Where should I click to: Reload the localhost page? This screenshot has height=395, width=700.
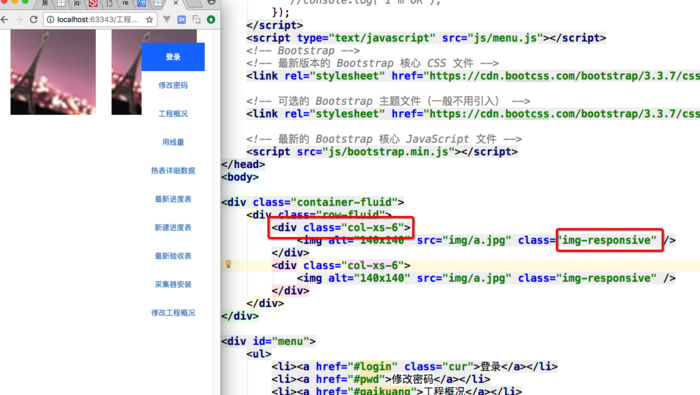(x=33, y=20)
